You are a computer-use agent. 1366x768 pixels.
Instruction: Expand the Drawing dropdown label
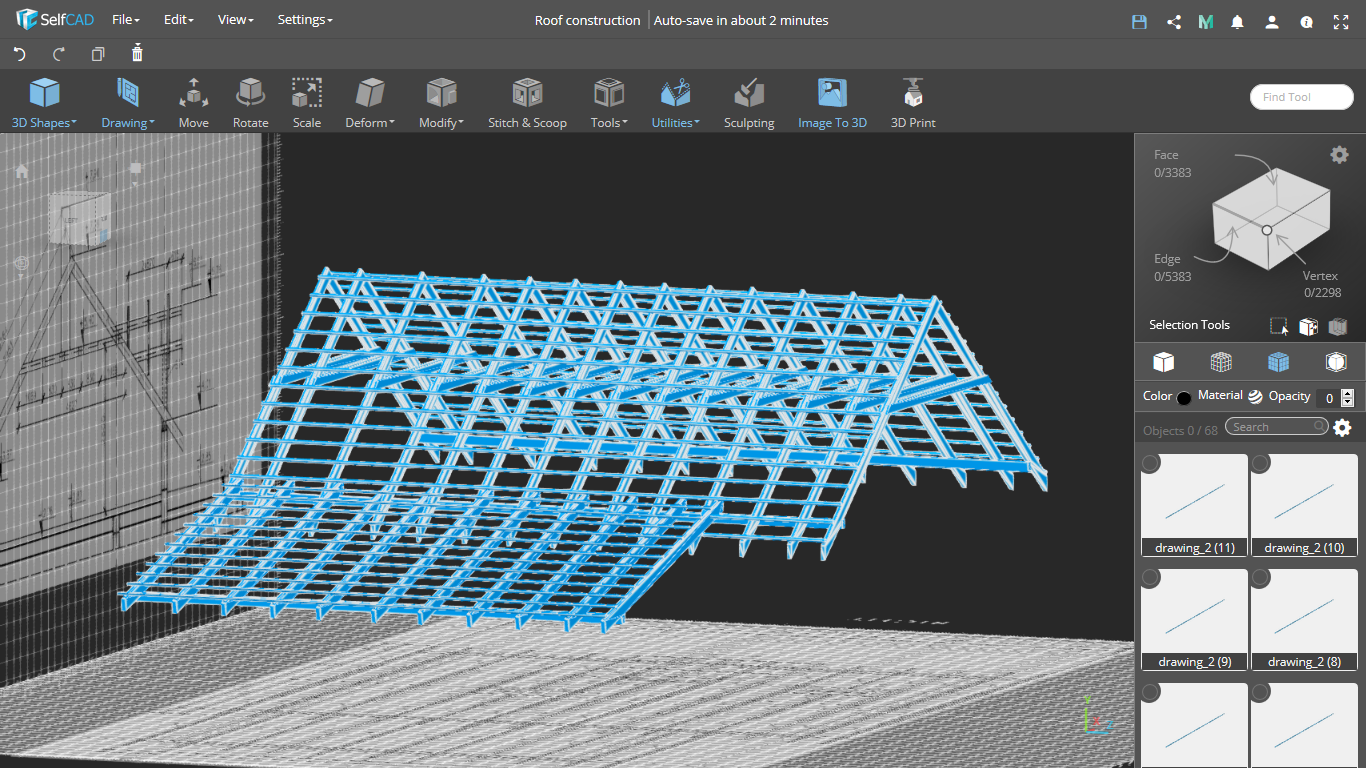(128, 123)
